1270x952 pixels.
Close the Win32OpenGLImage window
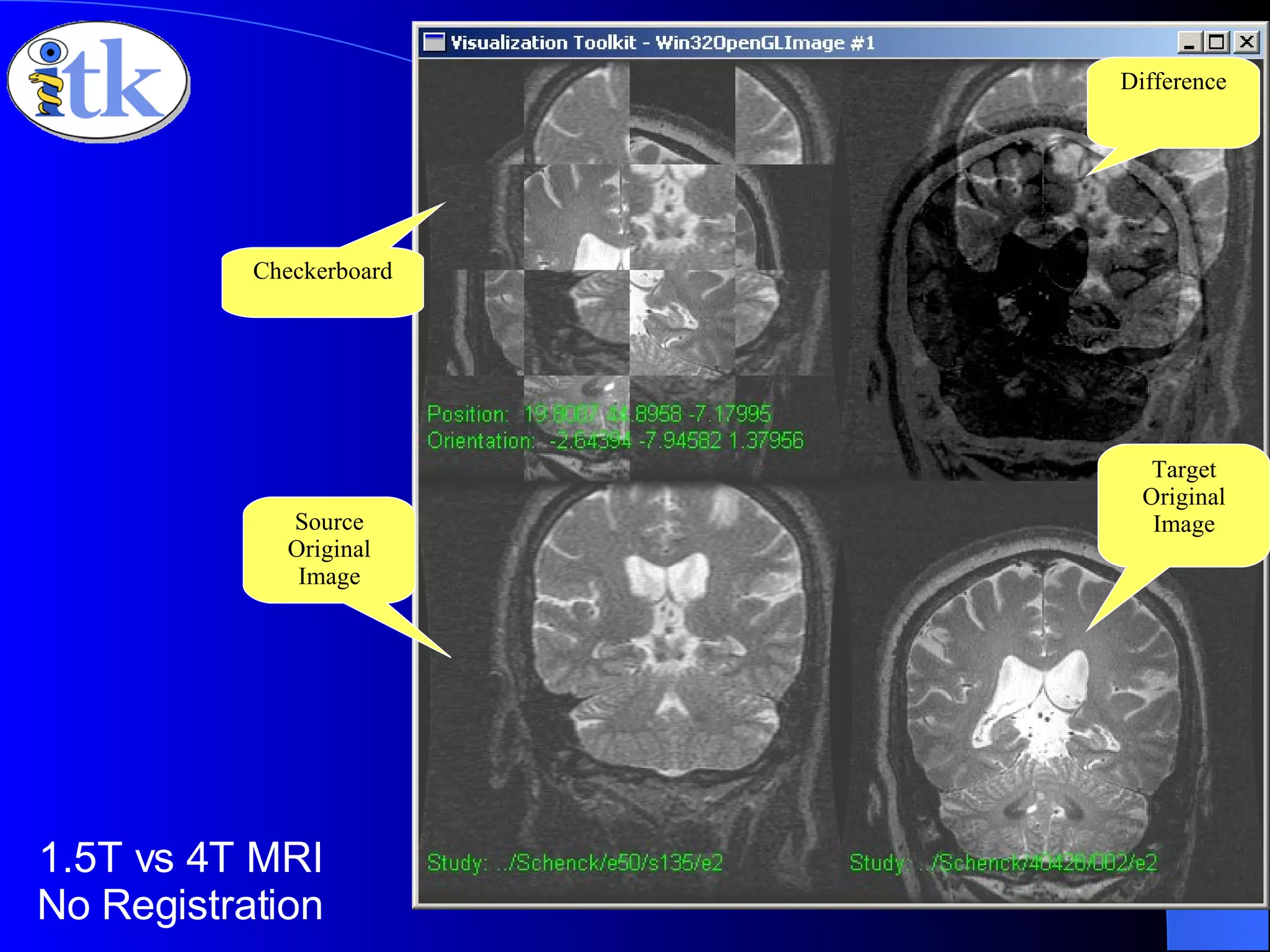(1246, 43)
